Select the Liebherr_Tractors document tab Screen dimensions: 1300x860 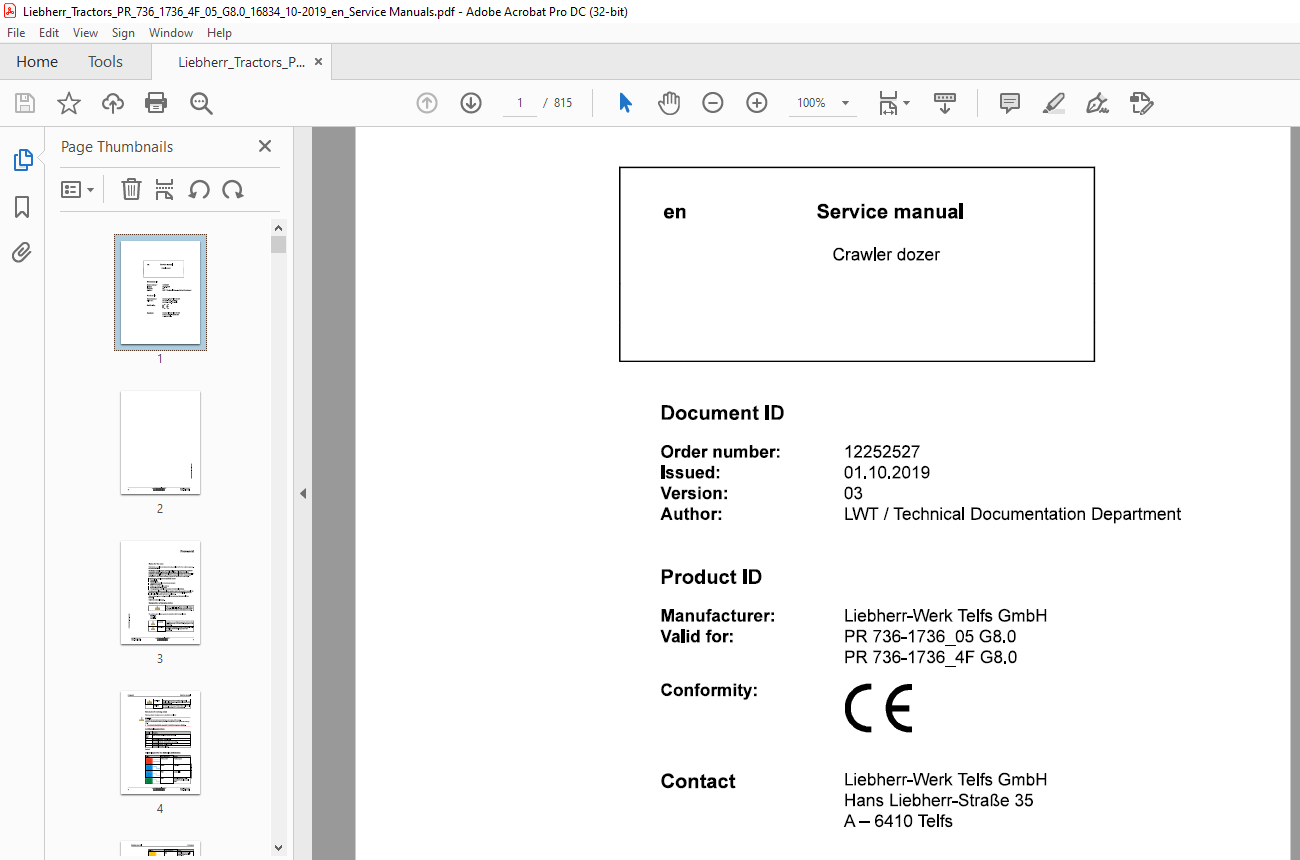click(241, 62)
